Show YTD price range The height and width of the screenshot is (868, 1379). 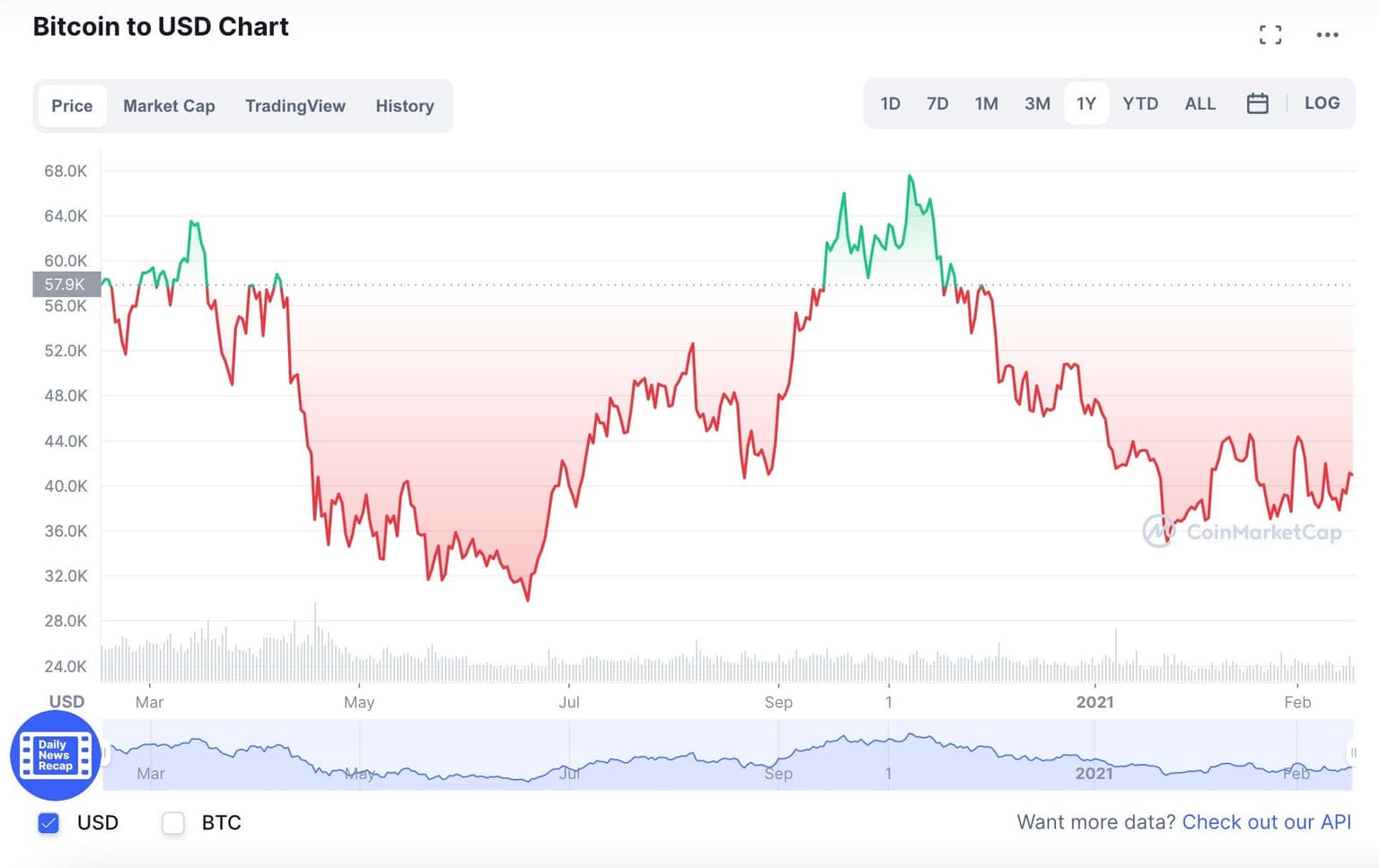tap(1140, 104)
